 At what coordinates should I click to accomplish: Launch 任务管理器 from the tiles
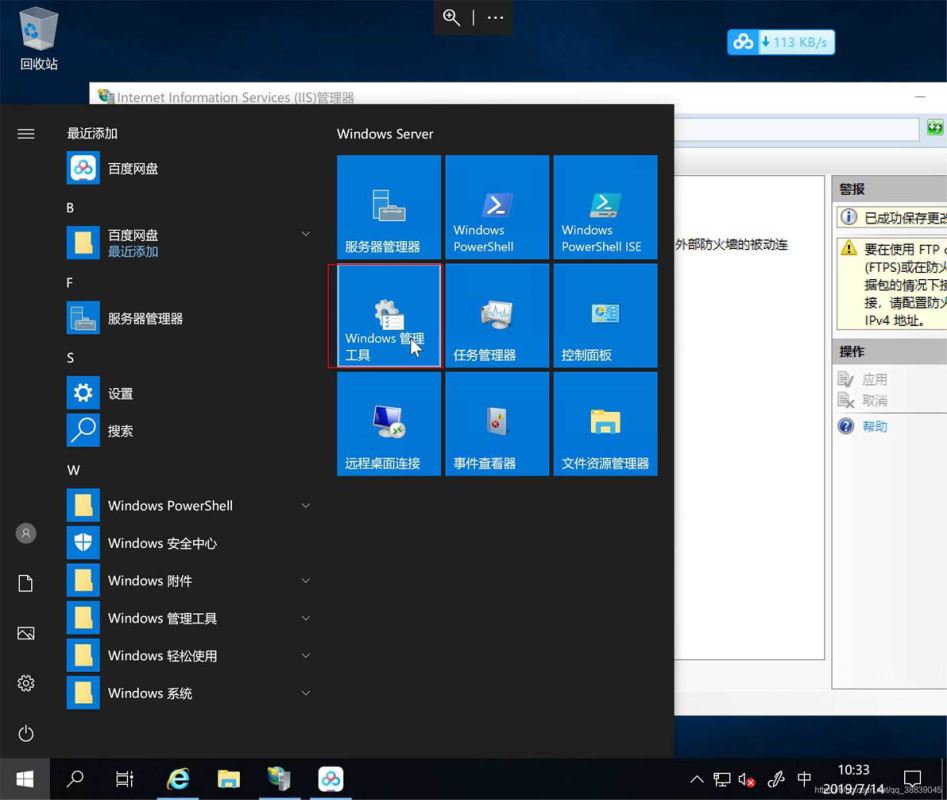496,316
